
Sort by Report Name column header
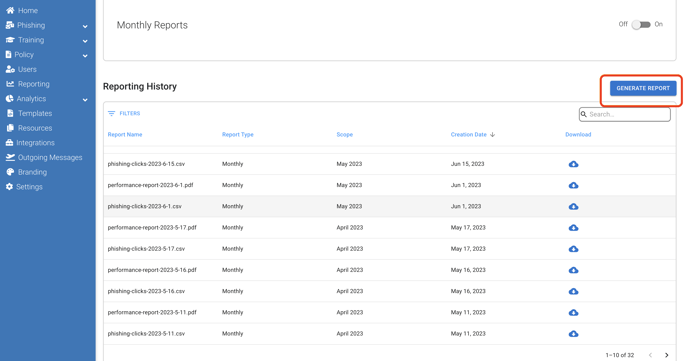[125, 135]
